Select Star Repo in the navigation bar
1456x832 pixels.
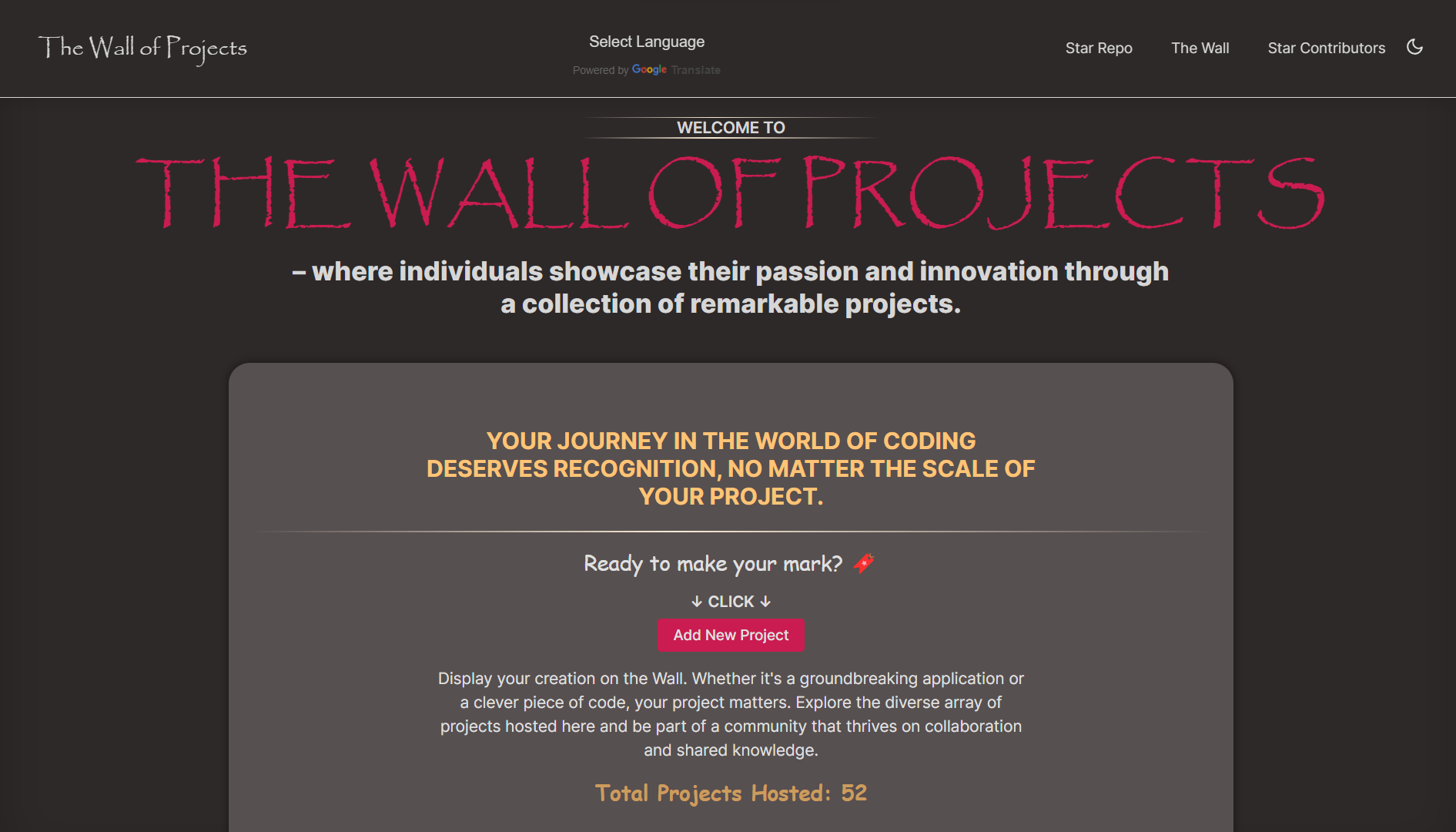point(1099,48)
